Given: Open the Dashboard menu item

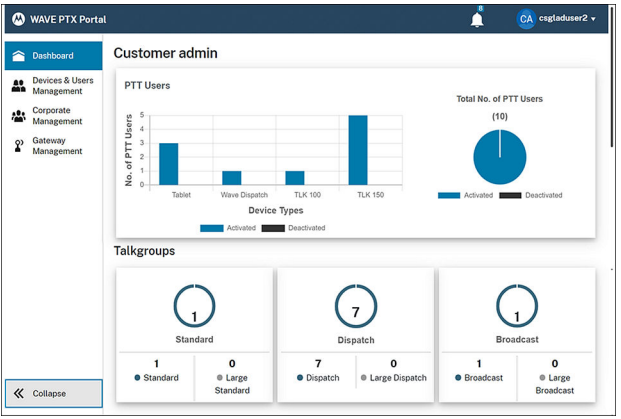Looking at the screenshot, I should (53, 56).
